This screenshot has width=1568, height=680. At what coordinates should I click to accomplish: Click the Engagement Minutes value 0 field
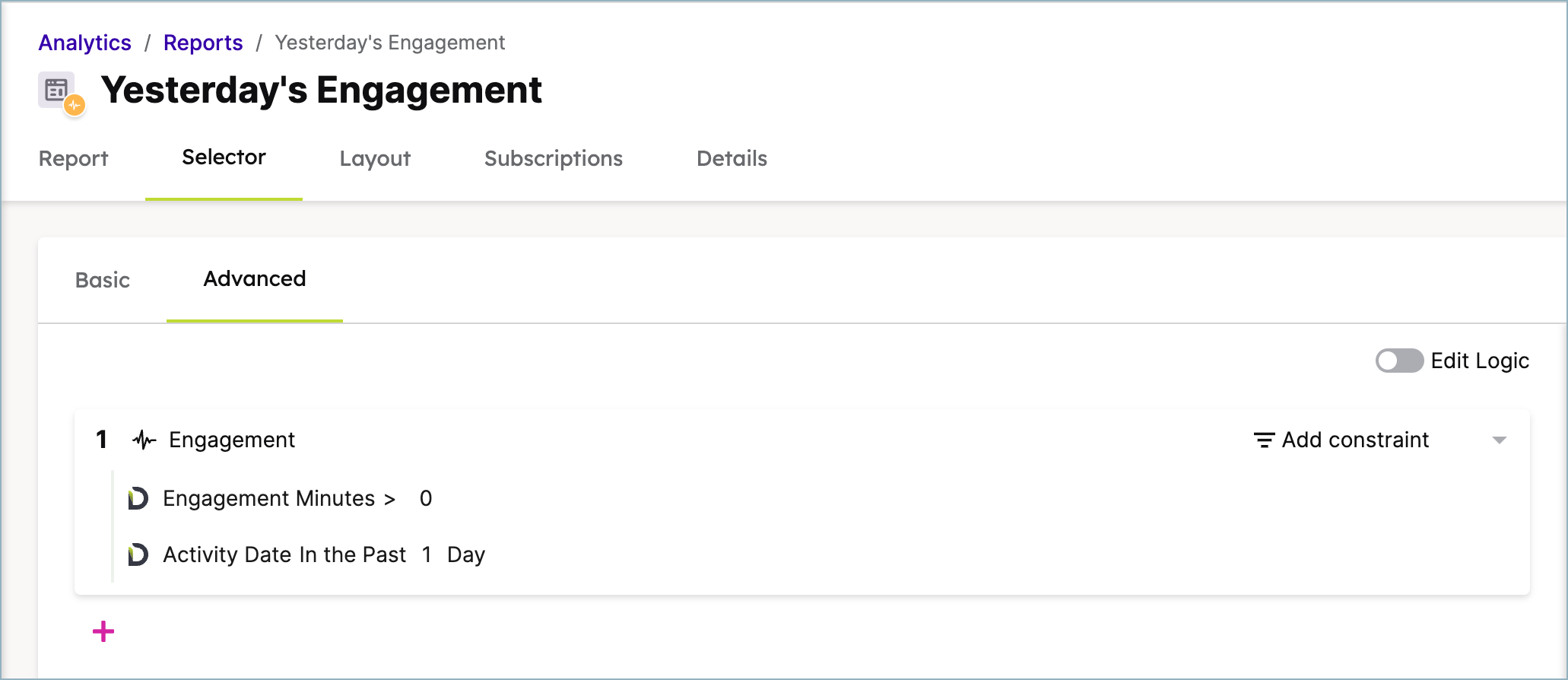[426, 498]
